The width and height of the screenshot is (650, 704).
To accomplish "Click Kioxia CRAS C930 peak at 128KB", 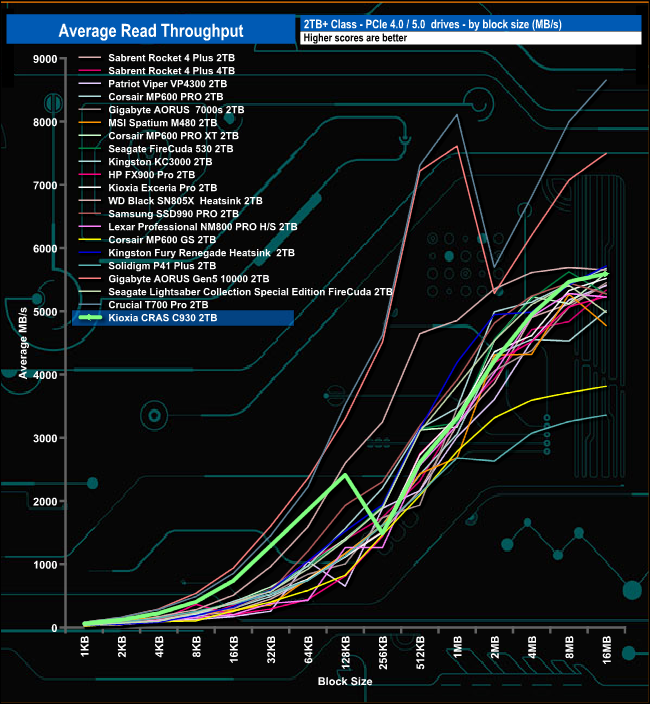I will 345,475.
